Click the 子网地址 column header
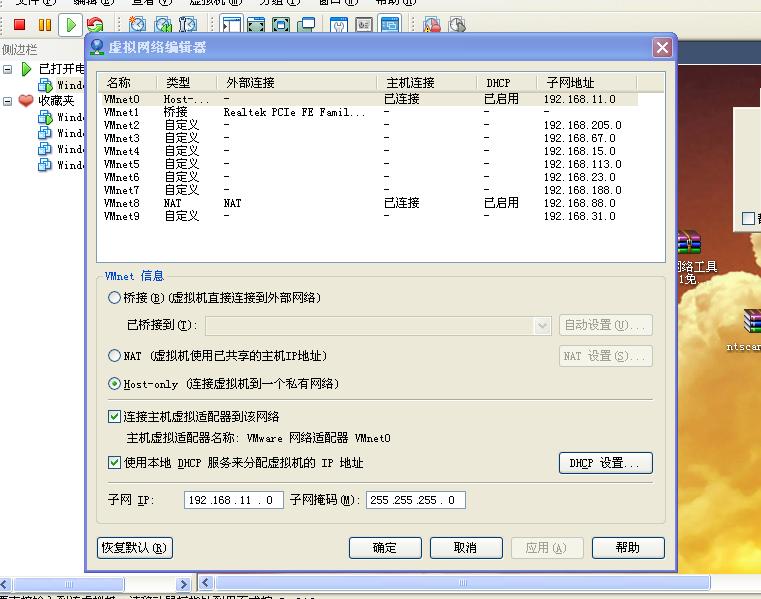761x599 pixels. 587,83
